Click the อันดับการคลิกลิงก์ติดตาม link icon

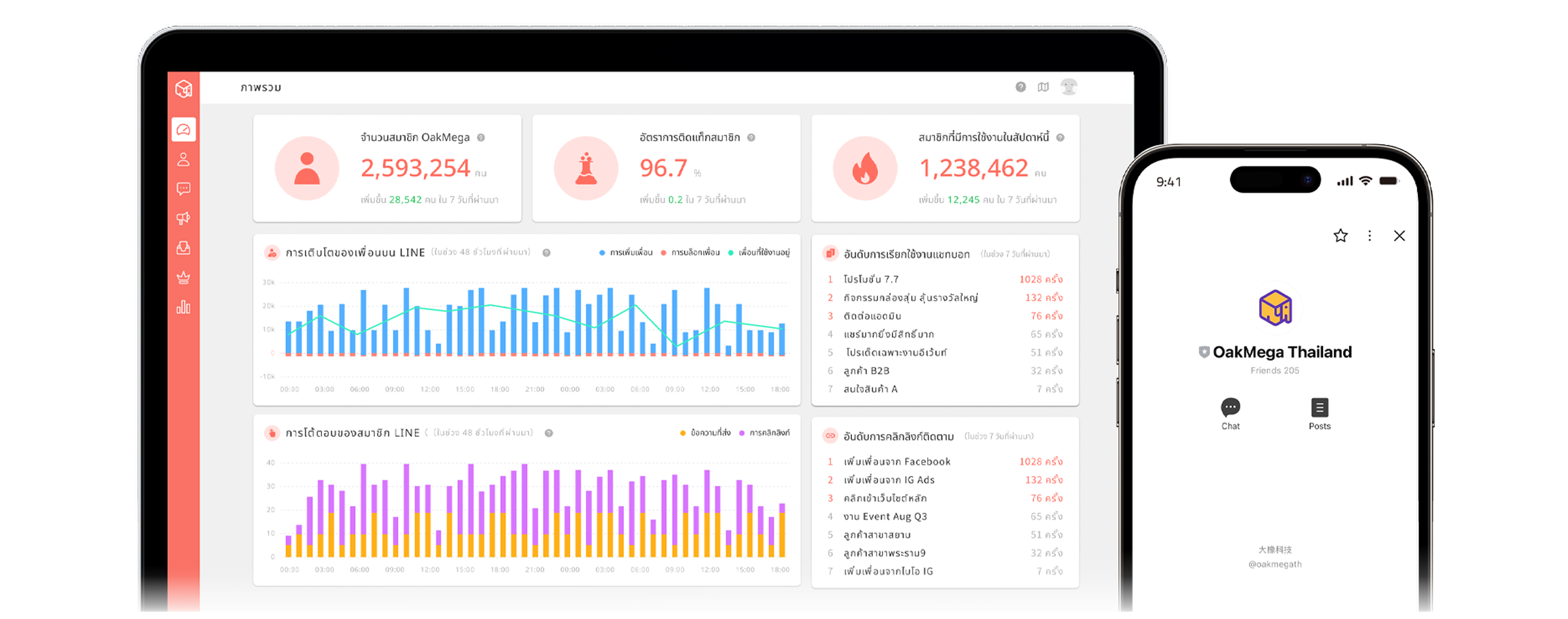click(830, 436)
